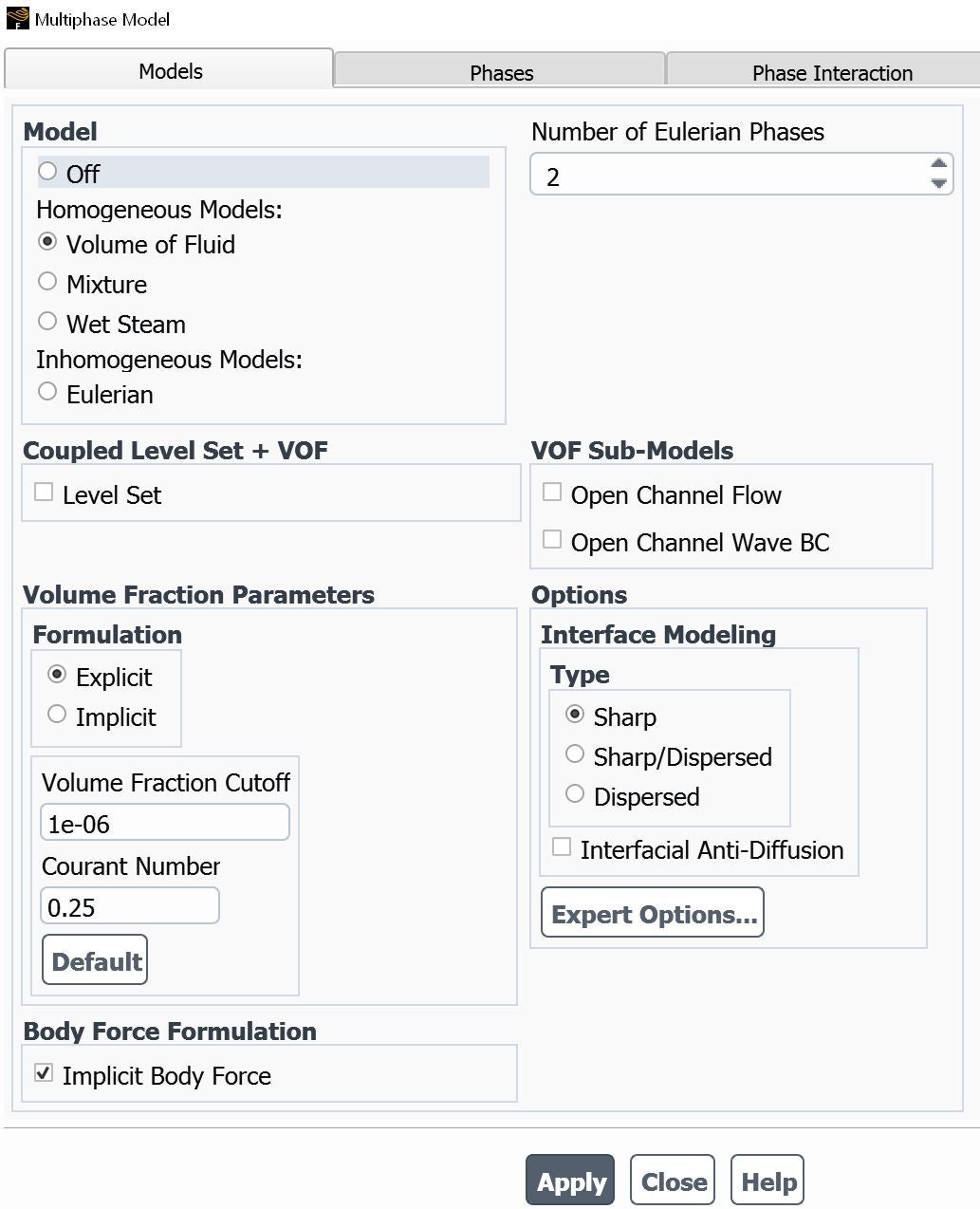Click the Courant Number input field
Viewport: 980px width, 1209px height.
(x=130, y=906)
